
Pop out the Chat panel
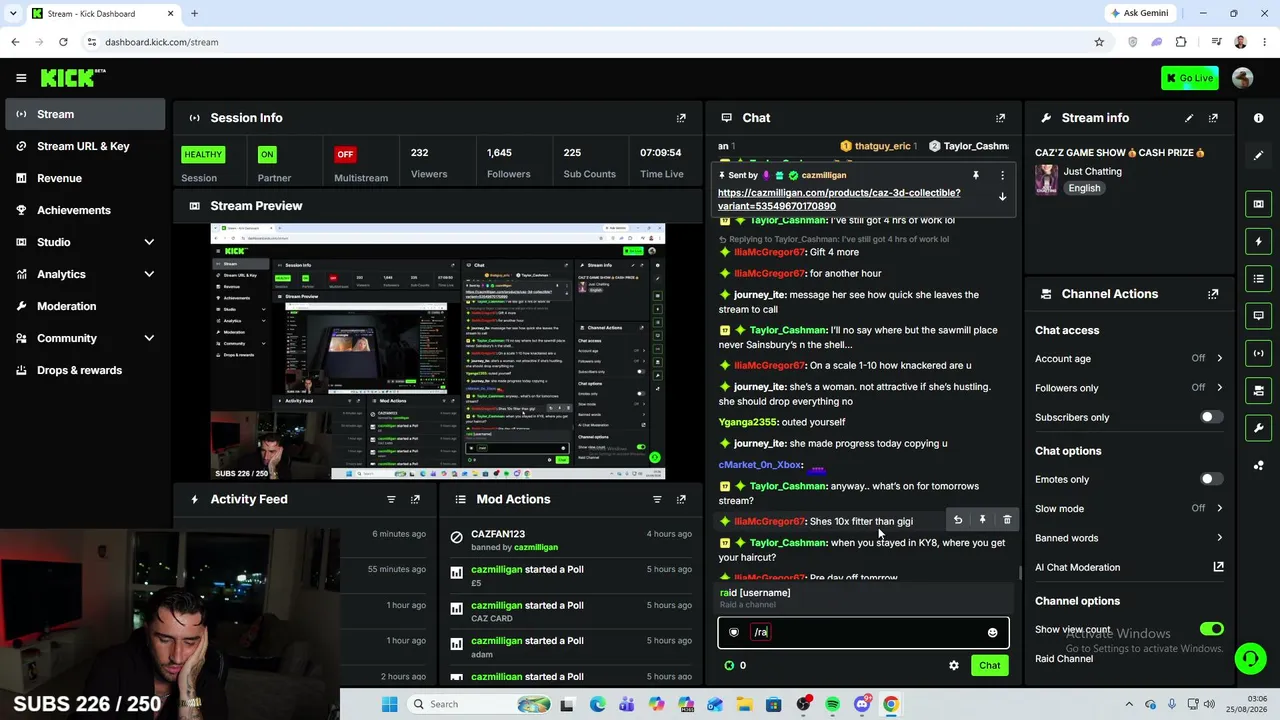[x=1000, y=118]
